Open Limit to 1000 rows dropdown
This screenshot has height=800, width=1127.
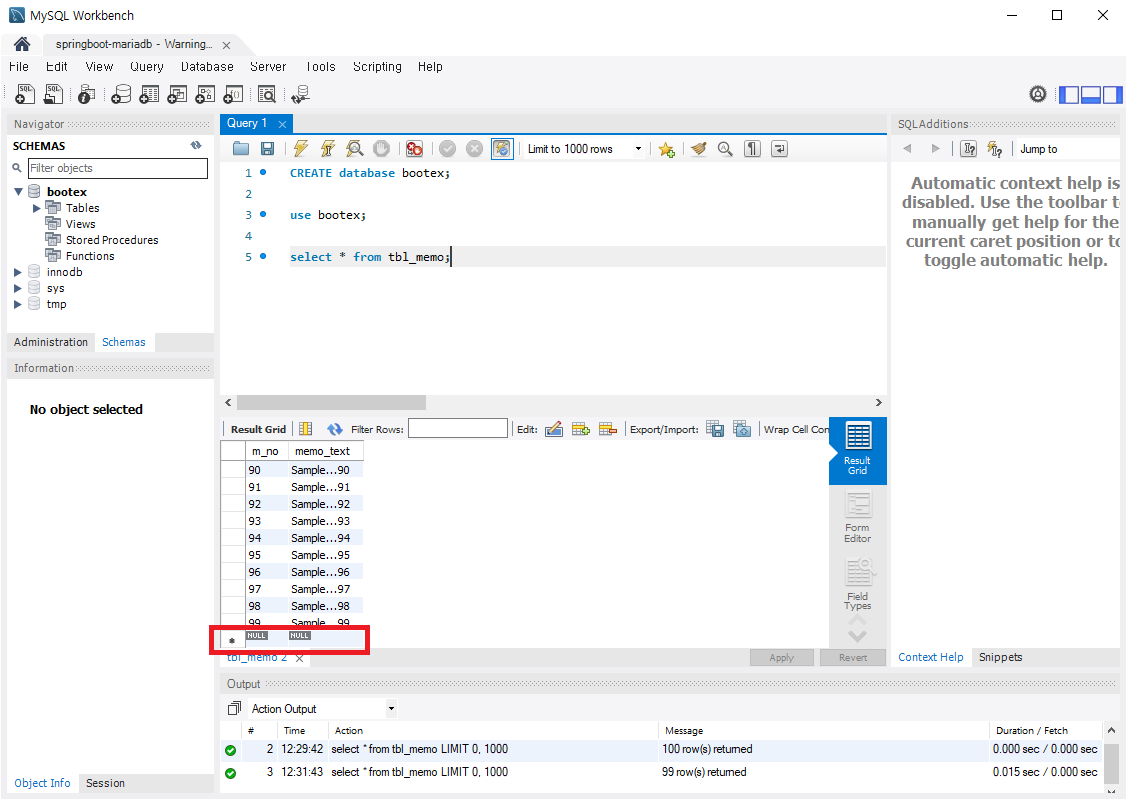638,149
